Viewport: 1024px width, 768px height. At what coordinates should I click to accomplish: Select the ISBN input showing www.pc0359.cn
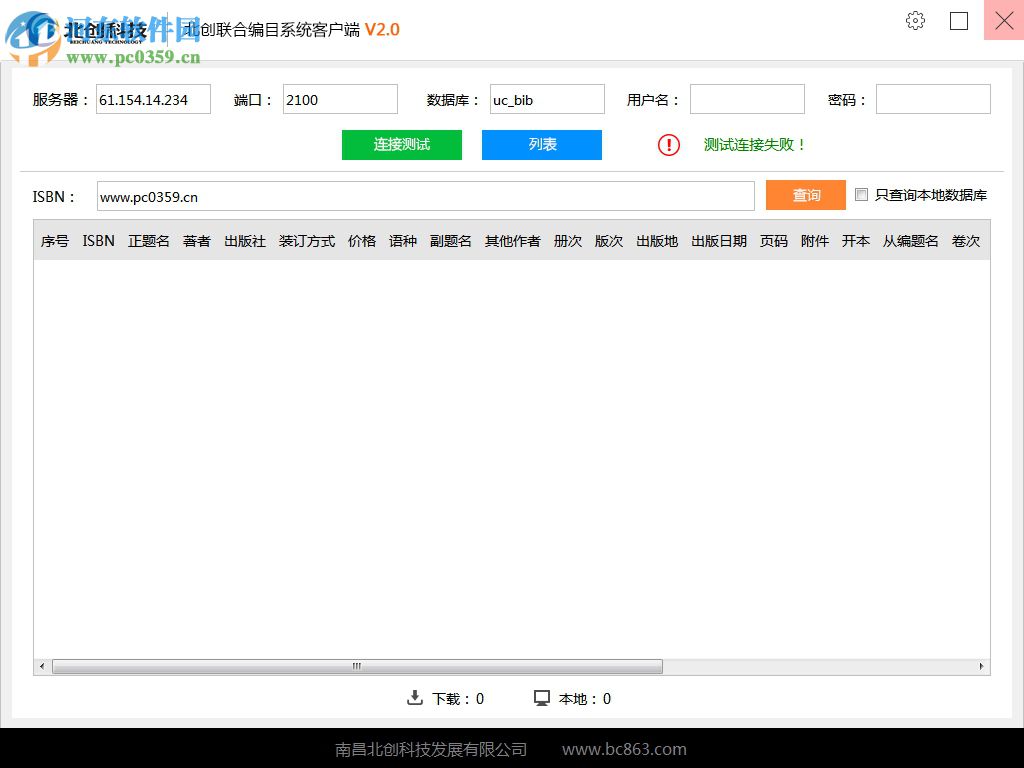(425, 196)
